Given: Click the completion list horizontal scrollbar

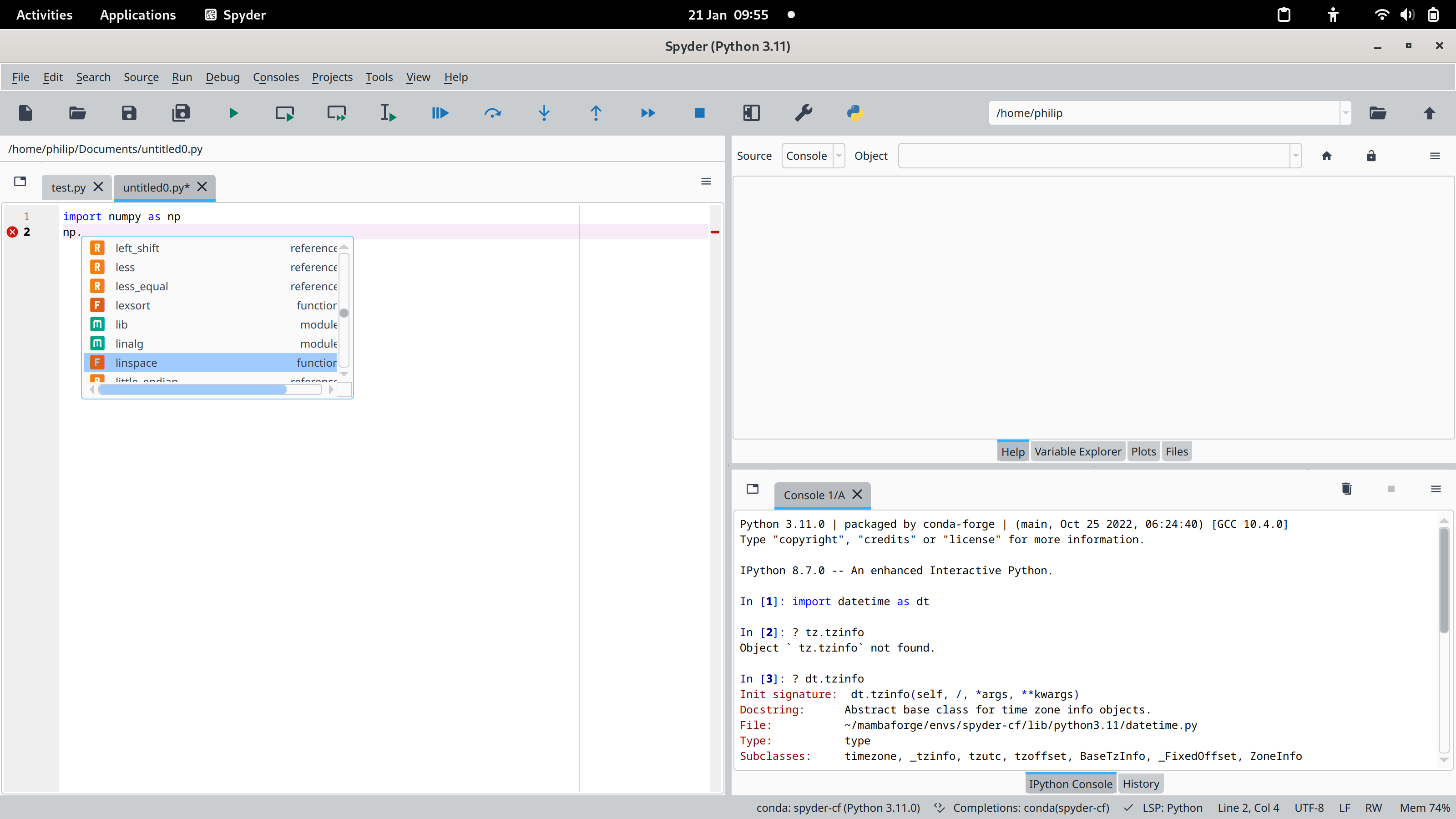Looking at the screenshot, I should (x=192, y=390).
